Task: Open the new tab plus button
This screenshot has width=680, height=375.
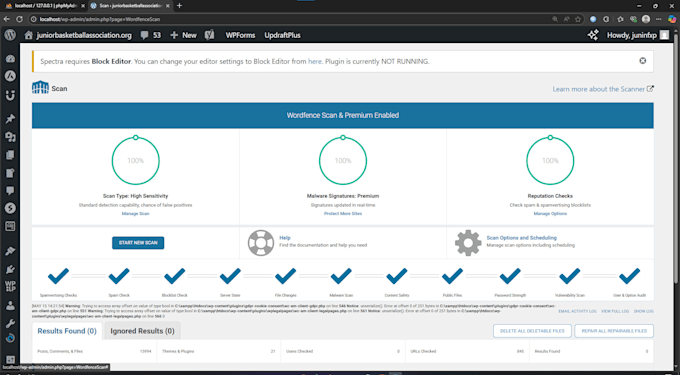Action: point(180,6)
